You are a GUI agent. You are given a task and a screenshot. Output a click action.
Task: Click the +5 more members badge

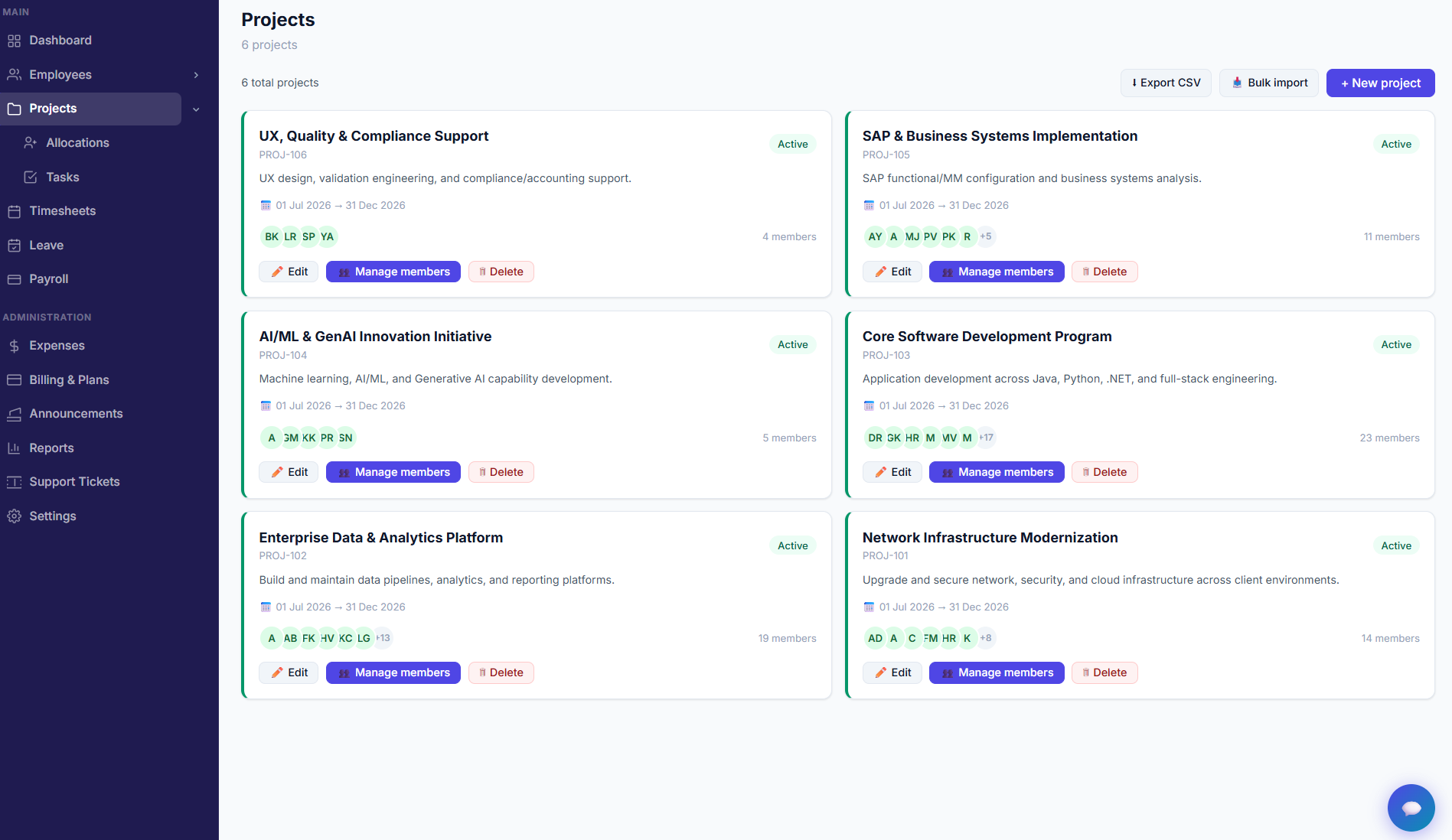(986, 236)
